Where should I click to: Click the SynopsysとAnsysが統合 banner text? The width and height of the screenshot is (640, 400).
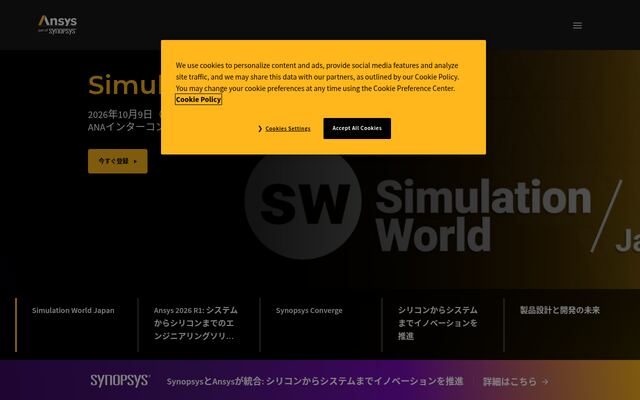pos(315,381)
